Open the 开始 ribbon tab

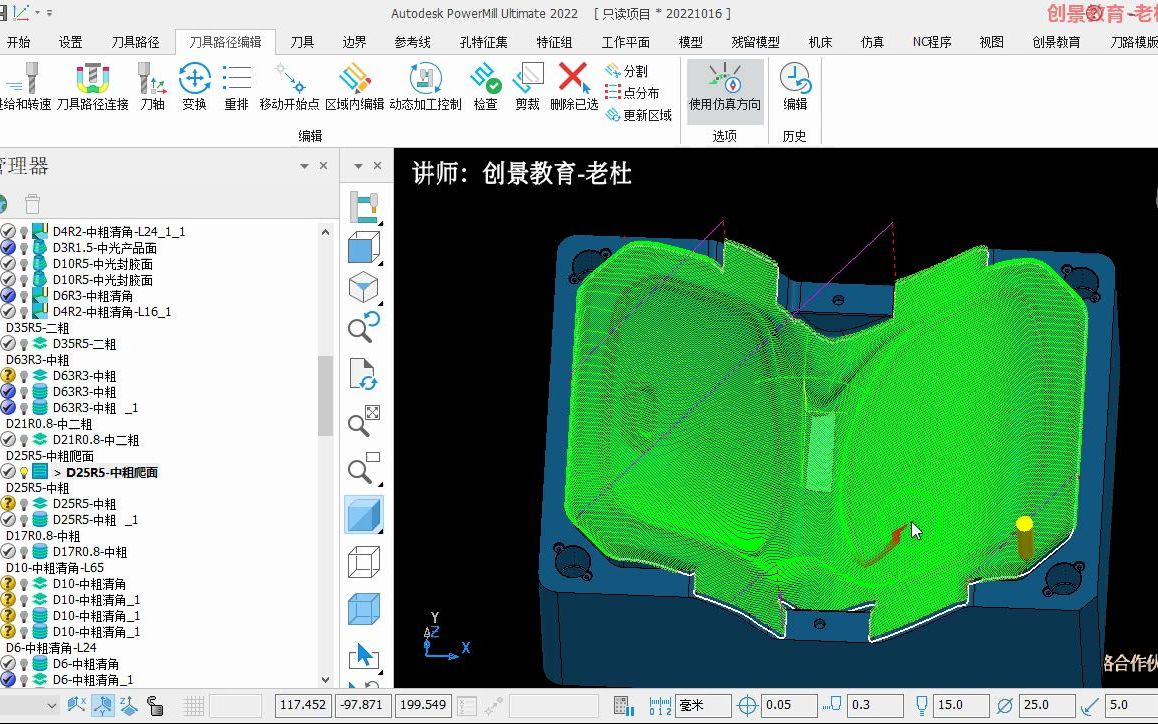point(18,42)
